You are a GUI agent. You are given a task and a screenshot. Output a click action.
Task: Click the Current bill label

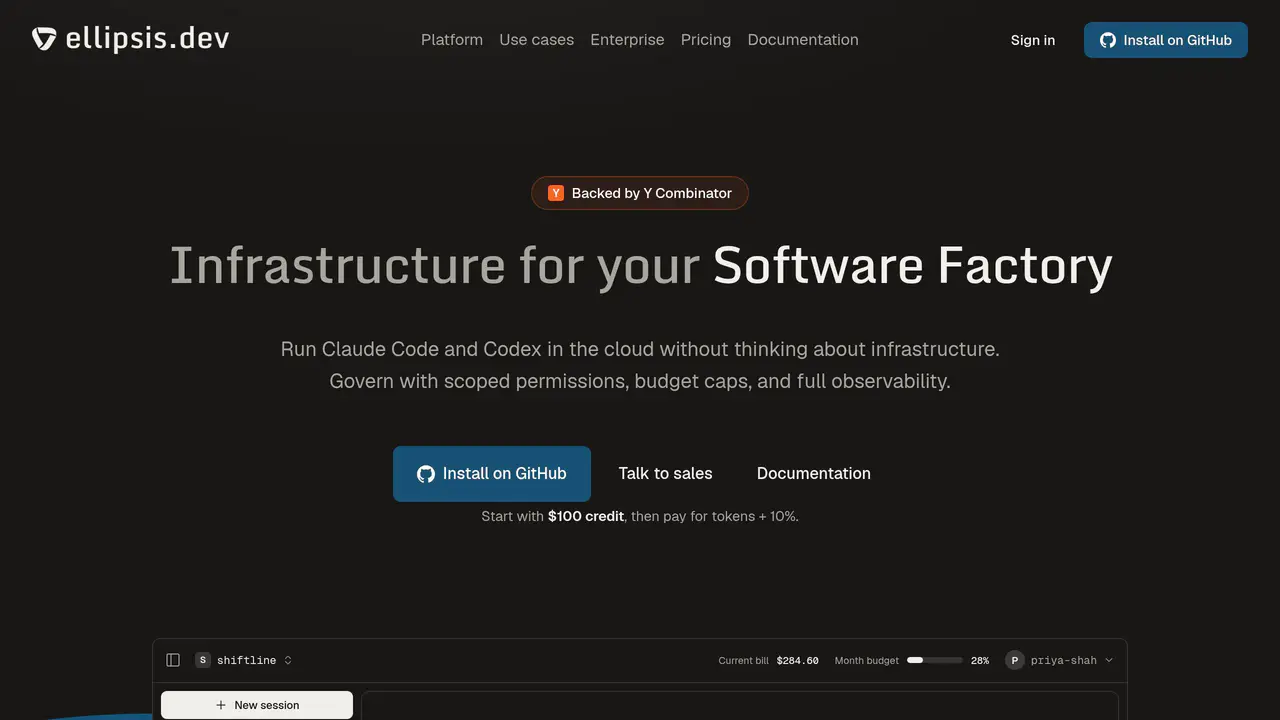coord(744,660)
